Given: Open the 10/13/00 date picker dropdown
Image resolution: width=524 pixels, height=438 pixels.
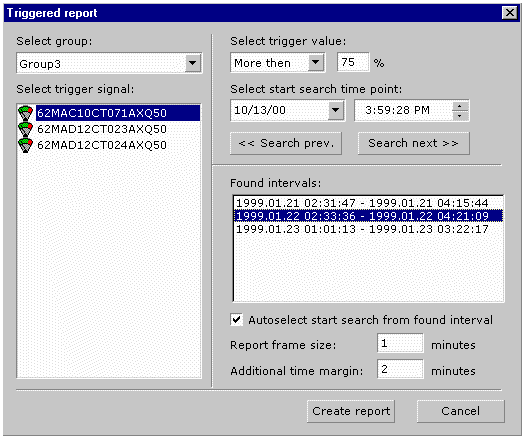Looking at the screenshot, I should click(336, 110).
